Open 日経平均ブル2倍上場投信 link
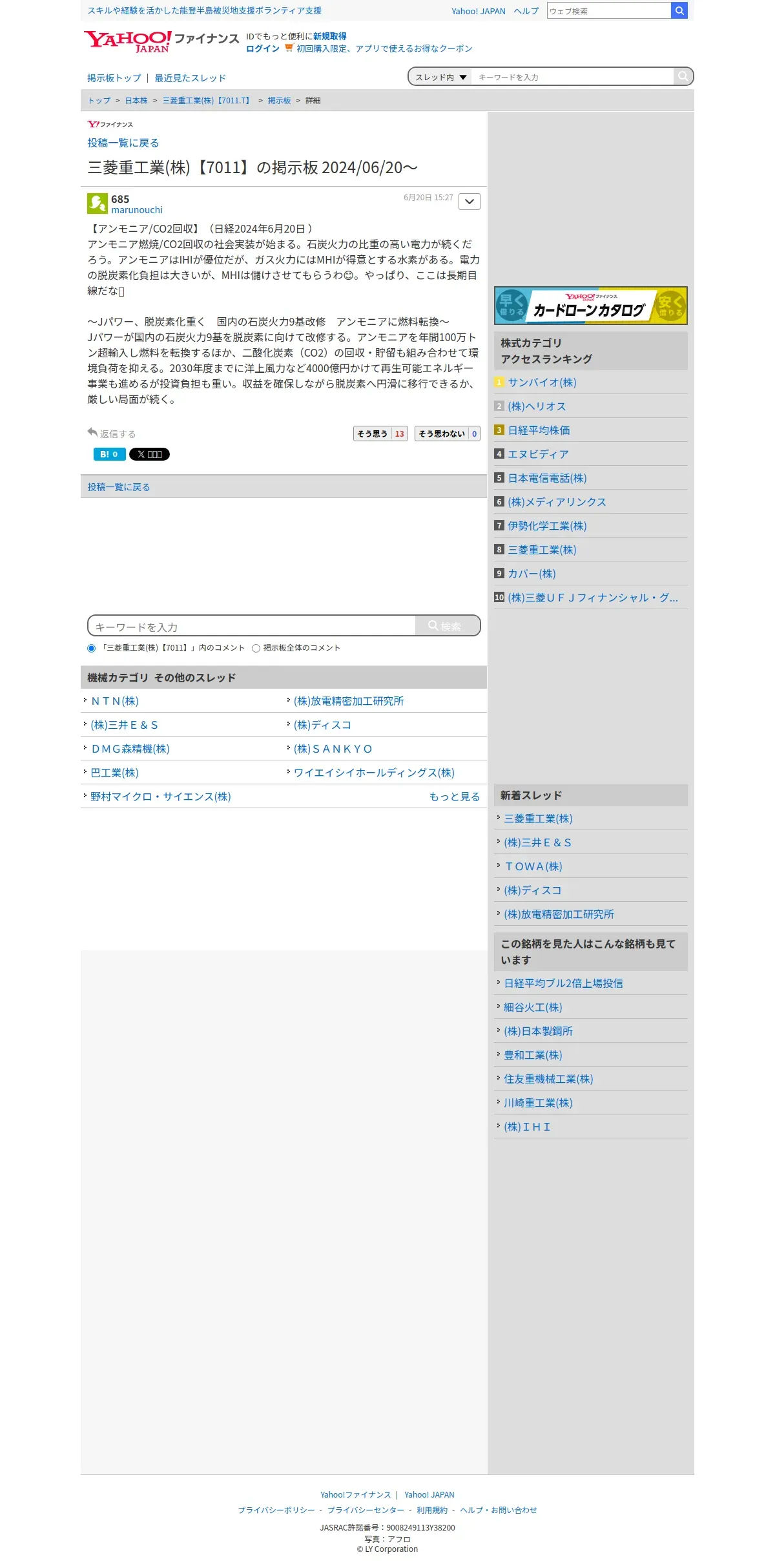 point(563,983)
